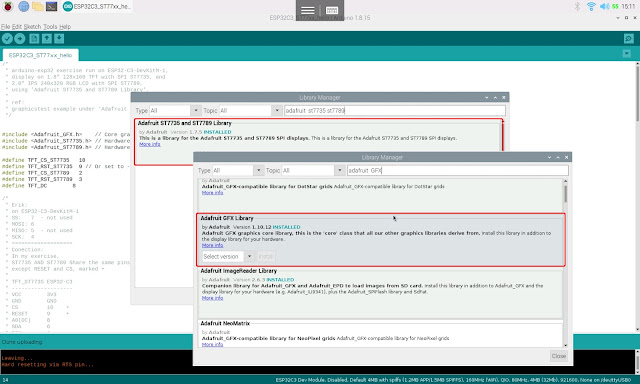Launch the terminal icon in taskbar
This screenshot has width=640, height=384.
pos(51,6)
